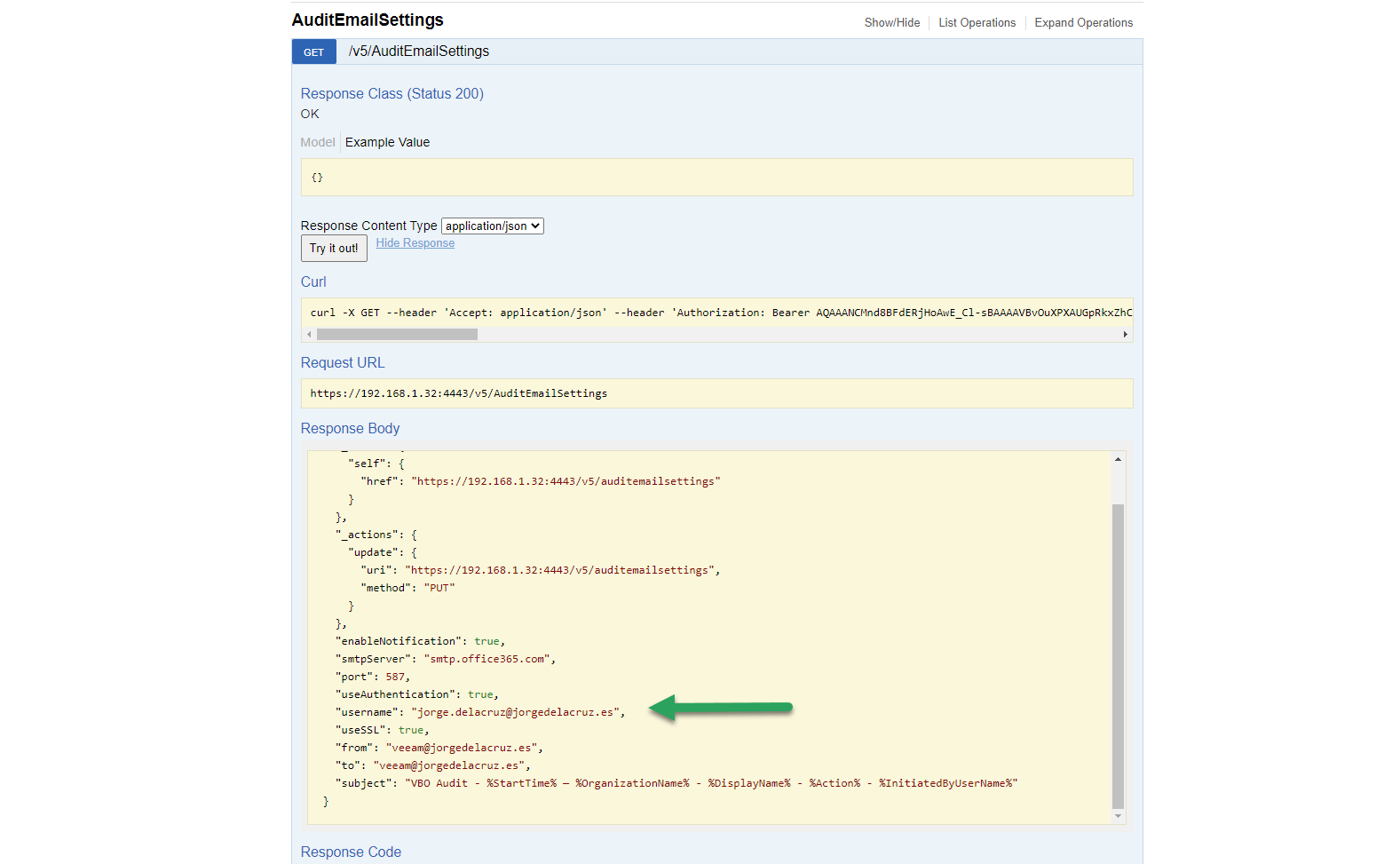Viewport: 1400px width, 864px height.
Task: Click the Expand Operations link
Action: pos(1083,23)
